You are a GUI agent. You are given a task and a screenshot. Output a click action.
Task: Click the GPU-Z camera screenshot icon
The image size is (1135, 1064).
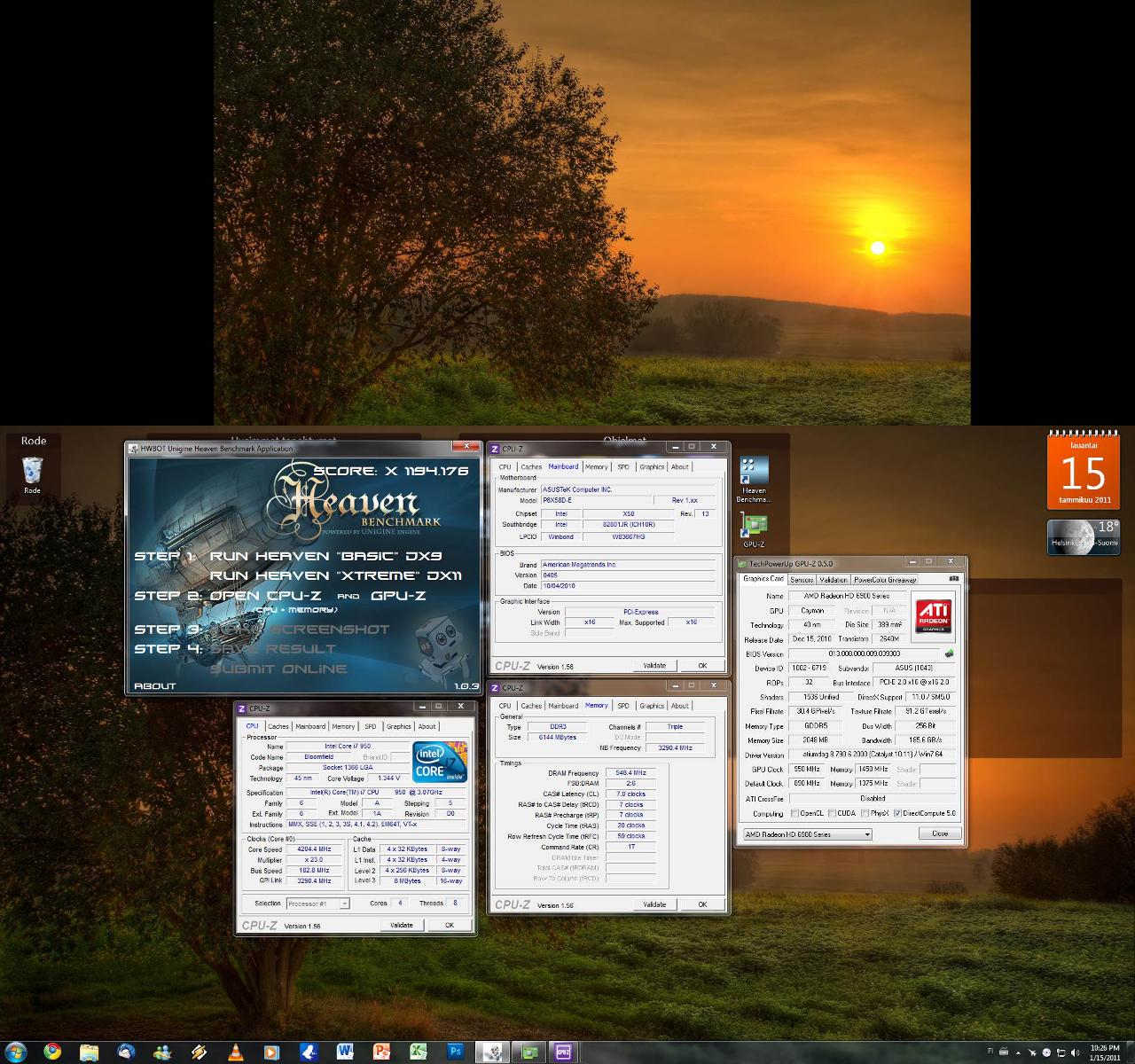tap(954, 579)
